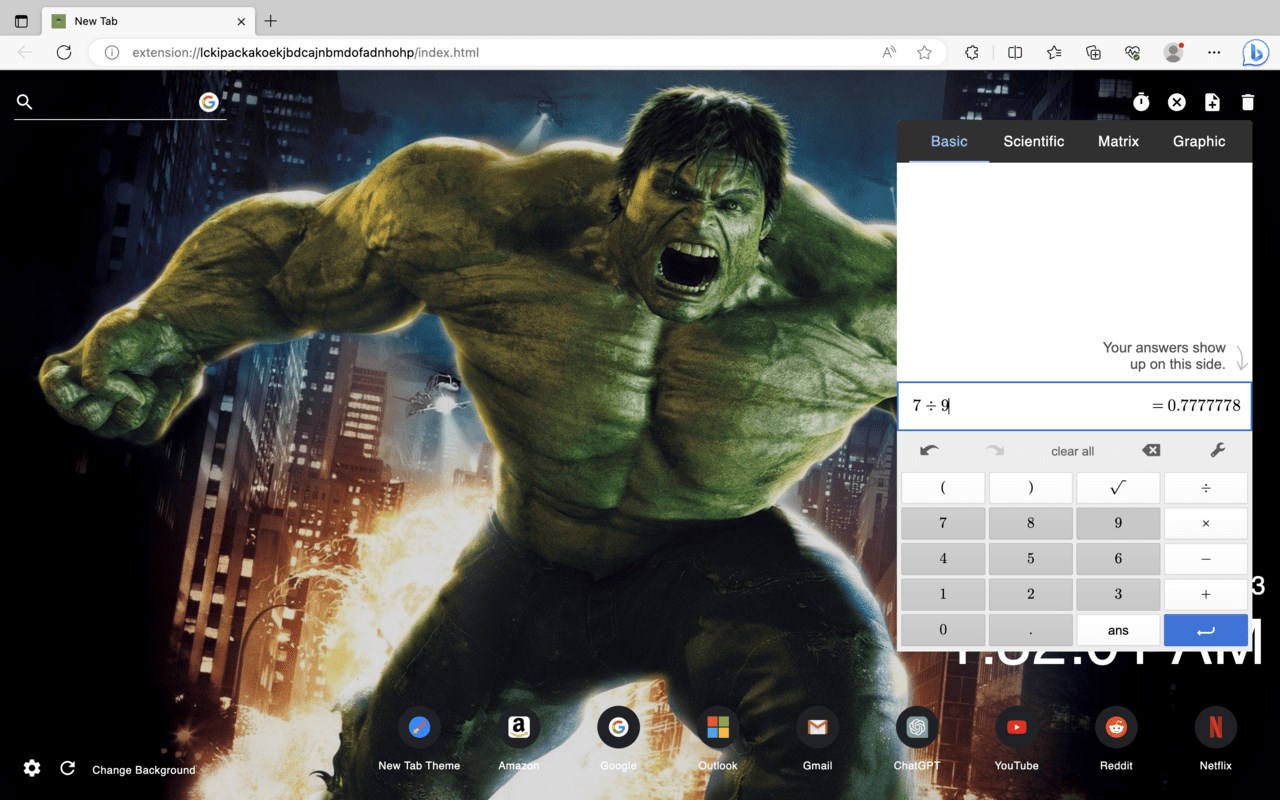Open the settings gear icon

tap(32, 768)
